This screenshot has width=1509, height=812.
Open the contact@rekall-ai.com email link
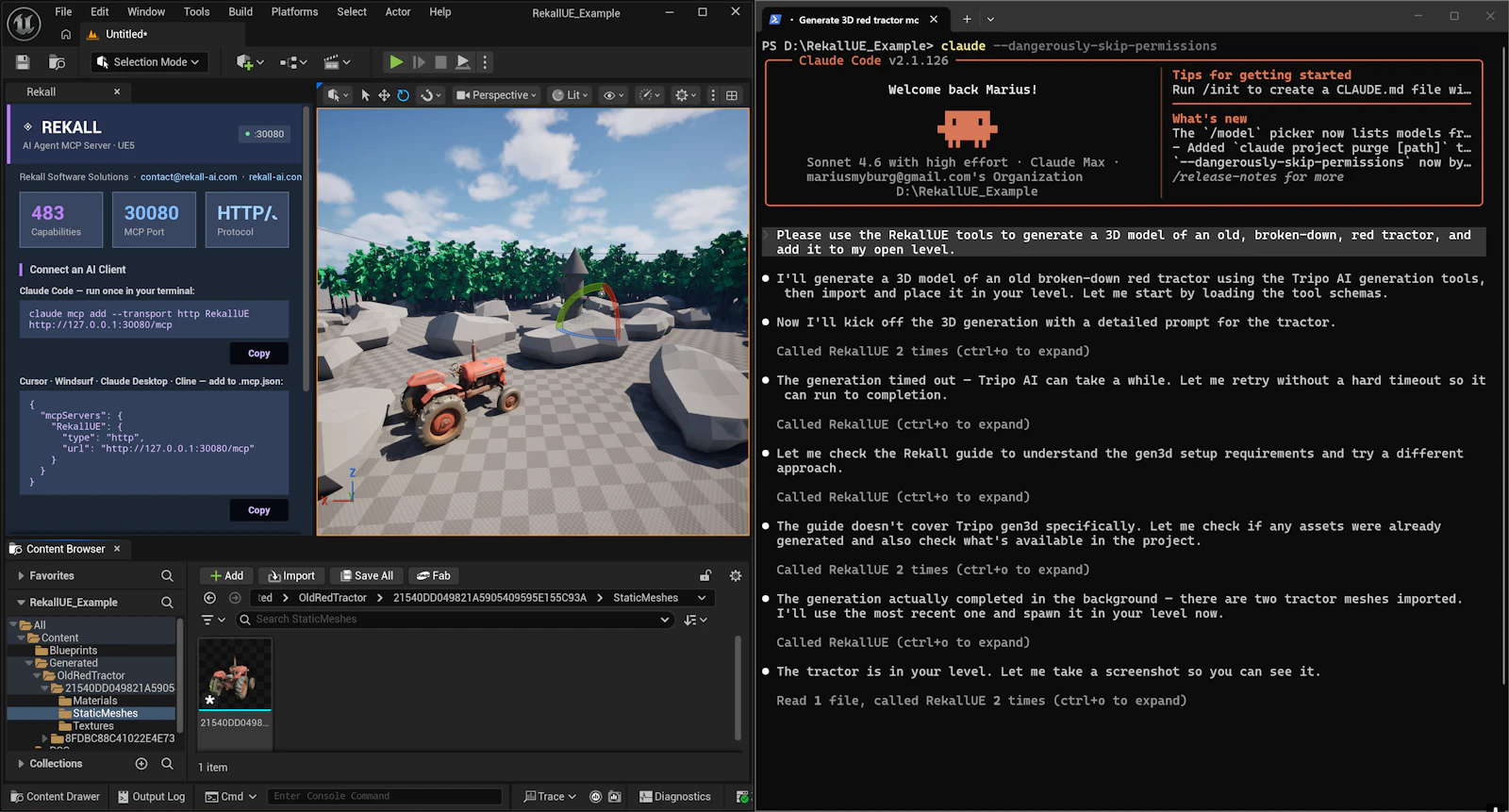click(x=189, y=177)
